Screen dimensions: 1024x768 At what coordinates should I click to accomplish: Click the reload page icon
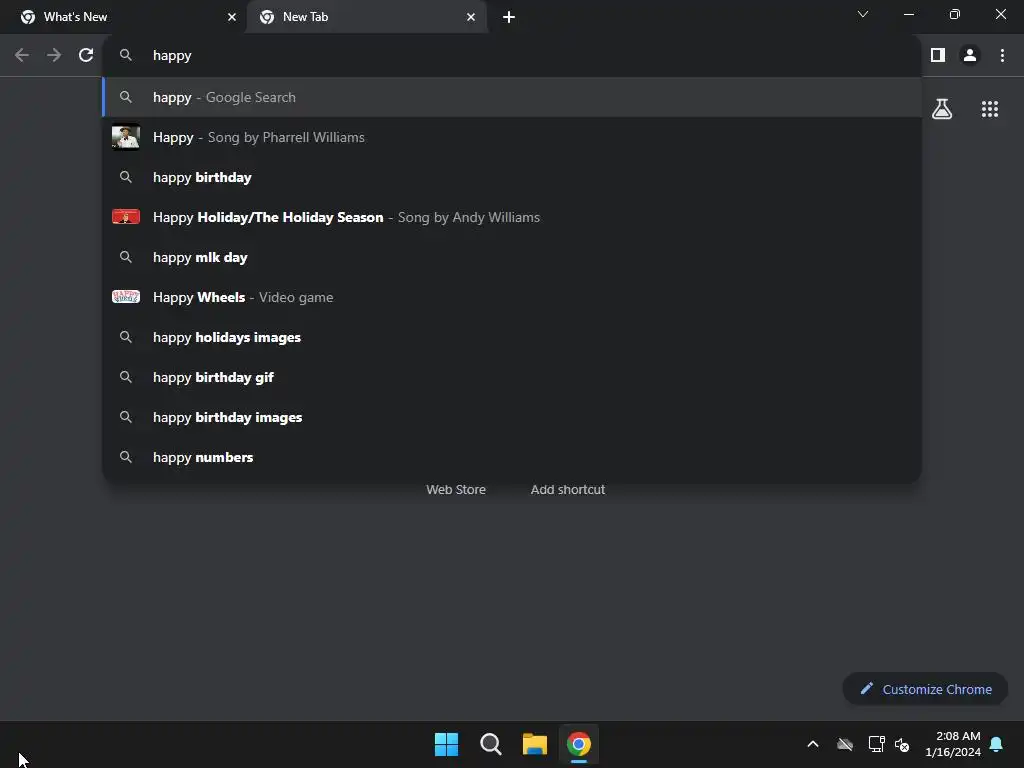point(86,56)
